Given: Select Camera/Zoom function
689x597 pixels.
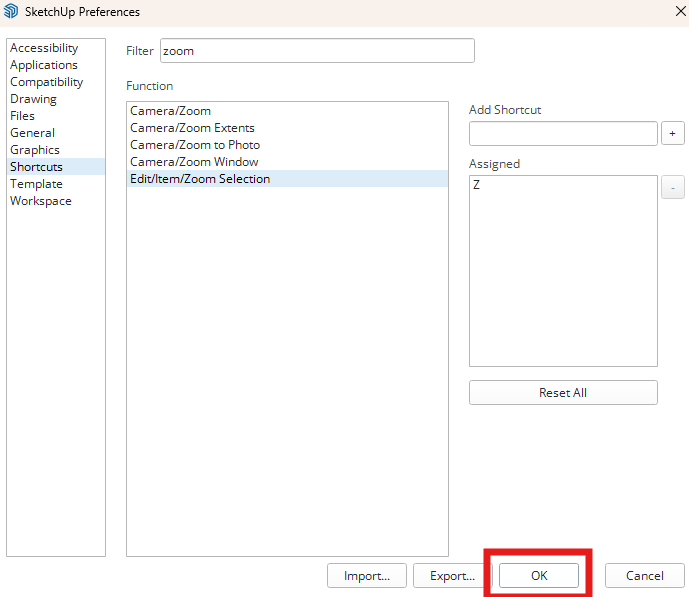Looking at the screenshot, I should (287, 111).
